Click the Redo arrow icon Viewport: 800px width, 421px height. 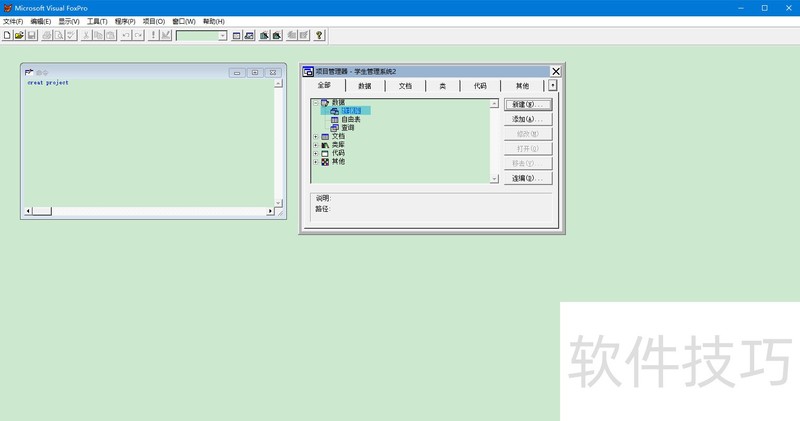click(x=138, y=35)
